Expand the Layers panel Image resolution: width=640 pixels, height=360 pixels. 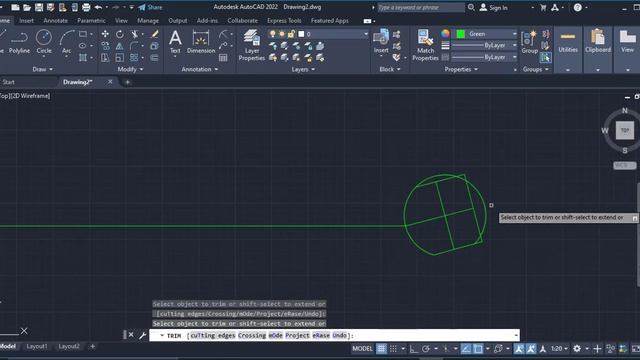[x=303, y=69]
